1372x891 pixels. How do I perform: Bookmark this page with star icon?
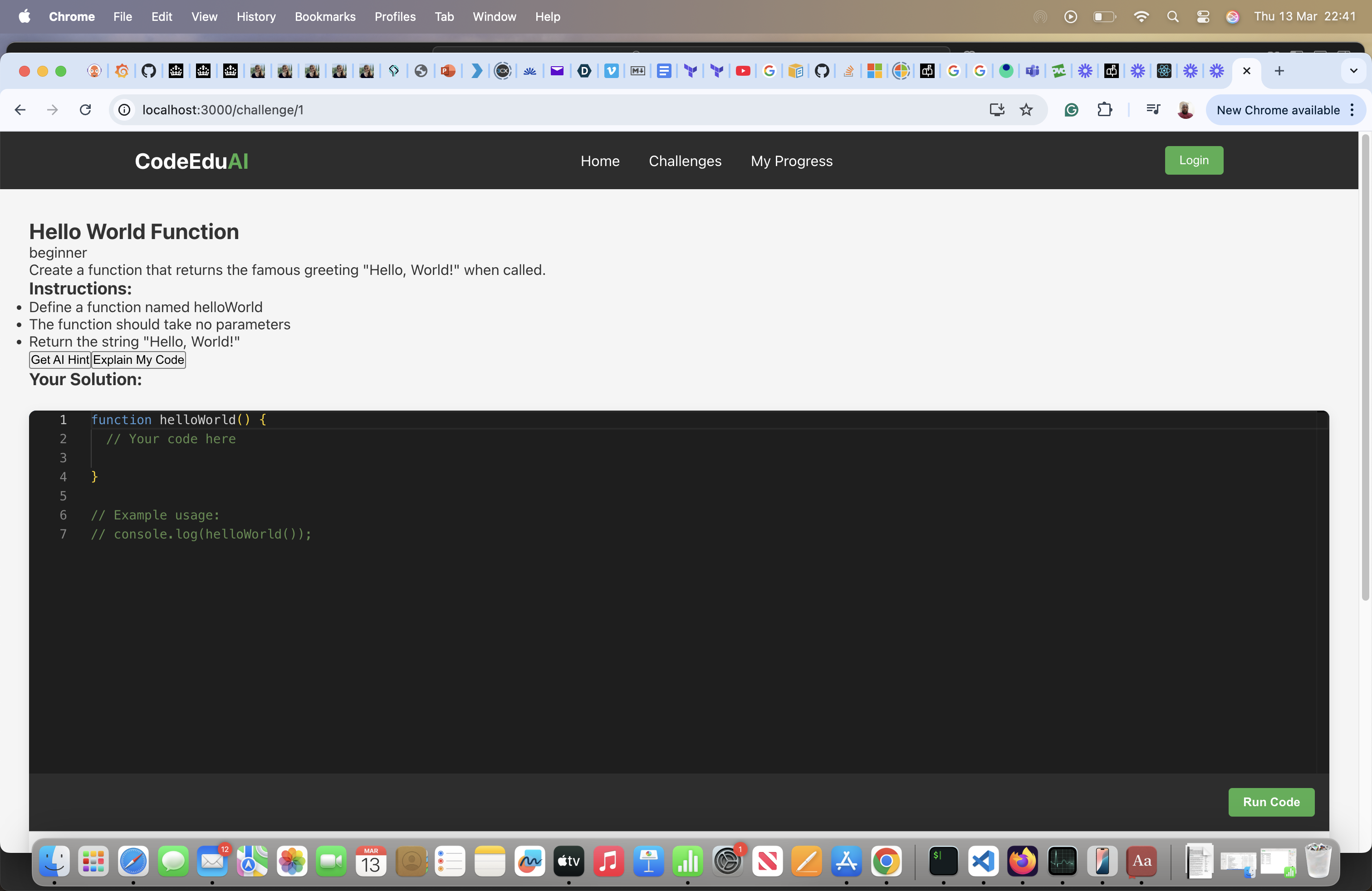pyautogui.click(x=1026, y=109)
